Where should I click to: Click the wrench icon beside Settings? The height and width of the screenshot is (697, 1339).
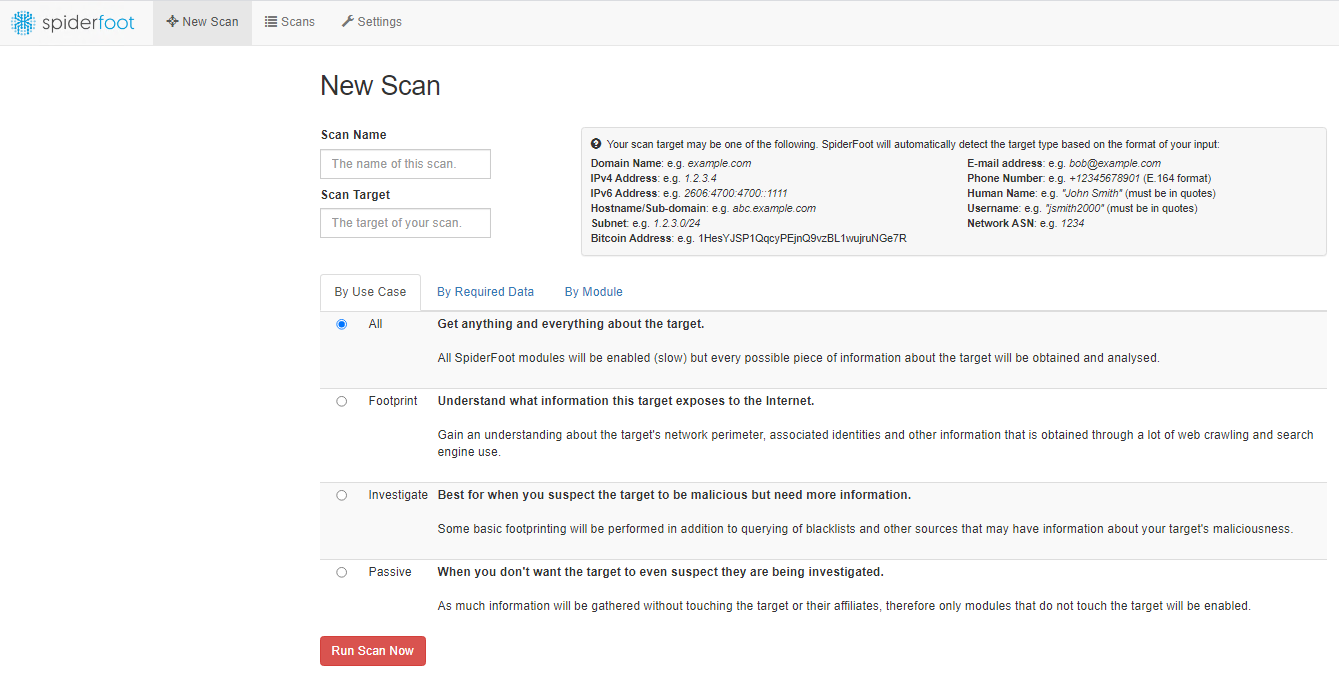tap(348, 22)
